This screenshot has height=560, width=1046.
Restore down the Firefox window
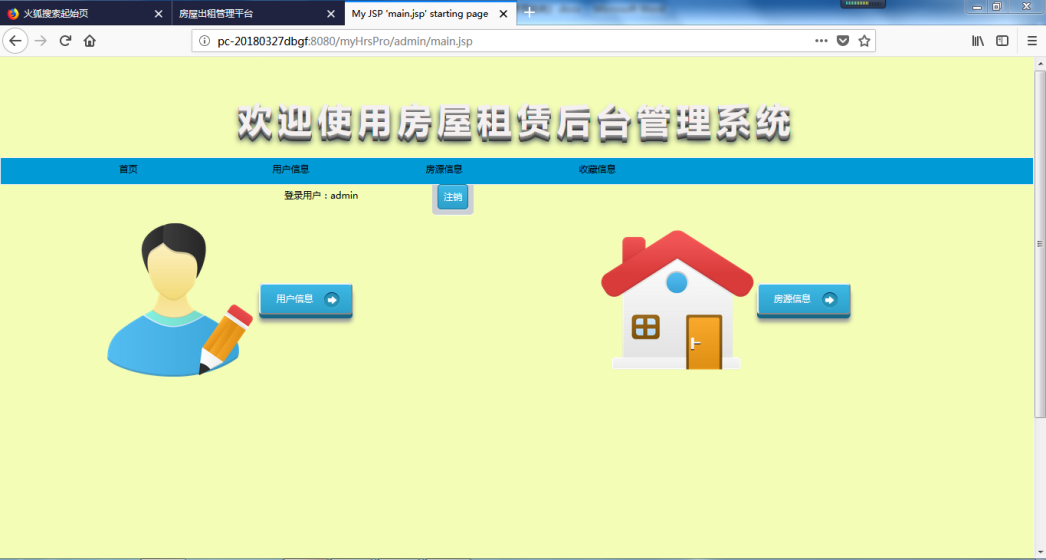point(997,7)
